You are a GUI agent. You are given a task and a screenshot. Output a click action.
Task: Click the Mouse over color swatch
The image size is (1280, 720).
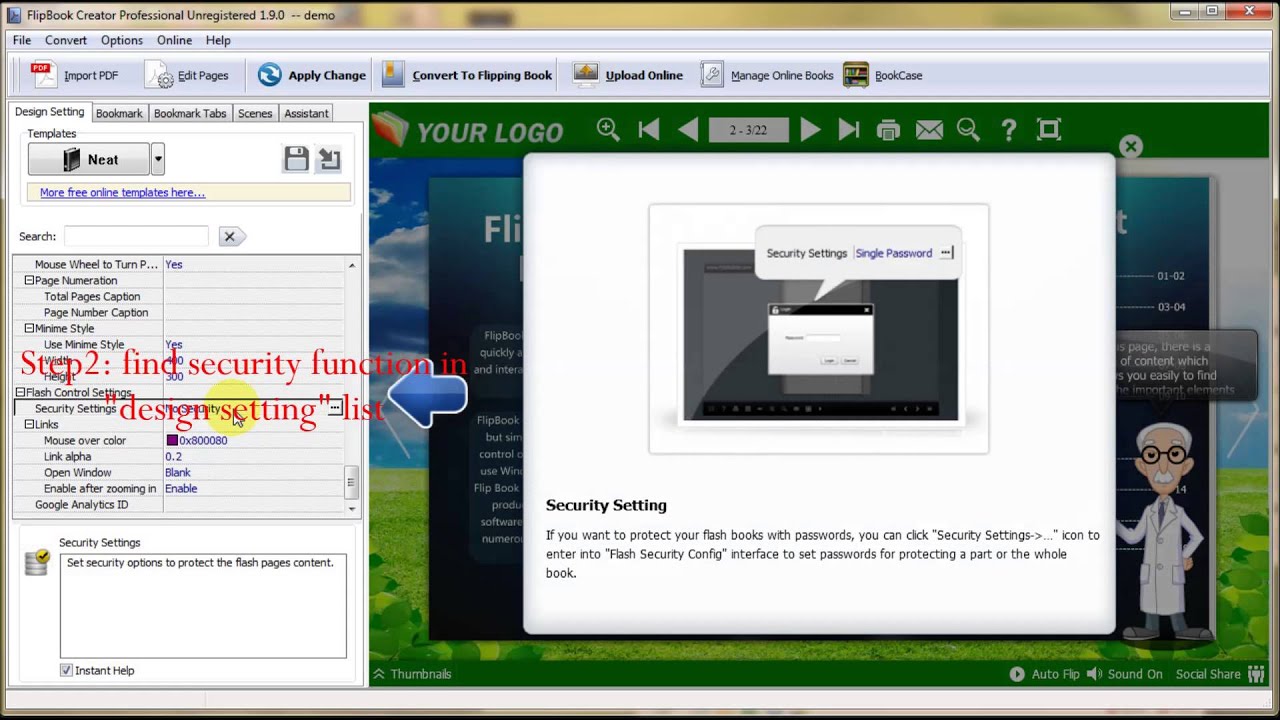click(172, 440)
